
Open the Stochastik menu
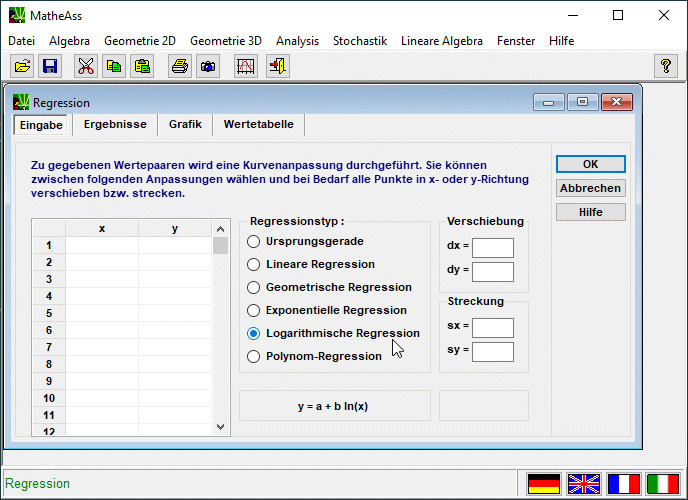[359, 41]
